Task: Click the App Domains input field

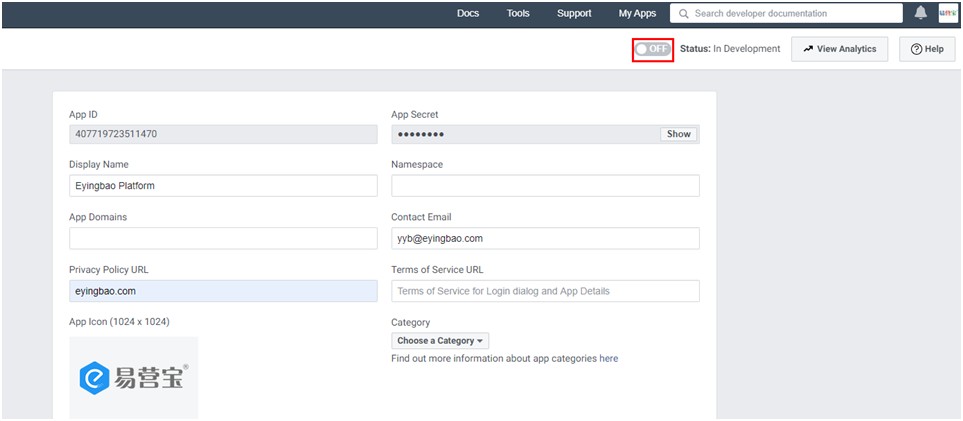Action: pyautogui.click(x=224, y=238)
